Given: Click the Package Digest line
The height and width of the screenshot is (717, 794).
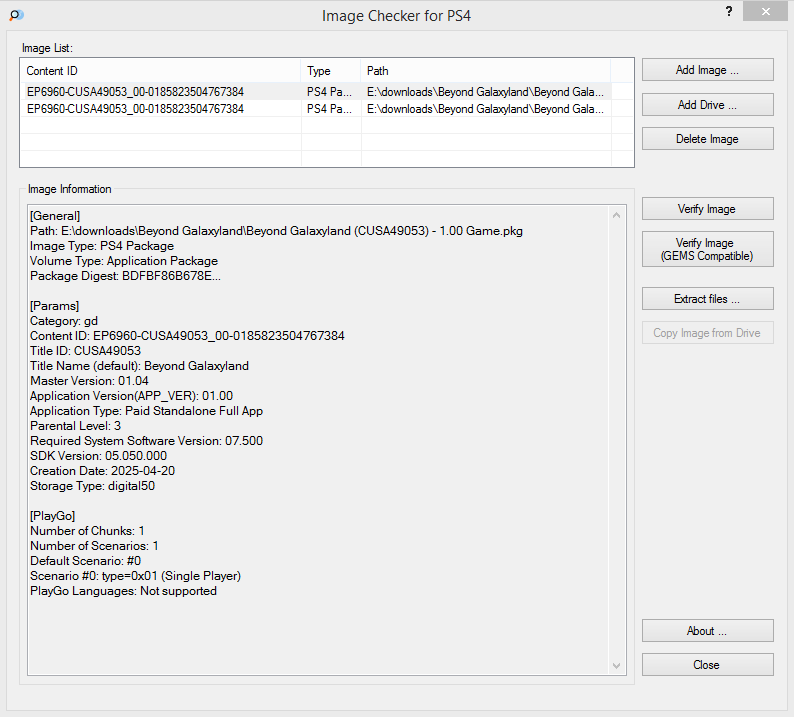Looking at the screenshot, I should point(125,276).
